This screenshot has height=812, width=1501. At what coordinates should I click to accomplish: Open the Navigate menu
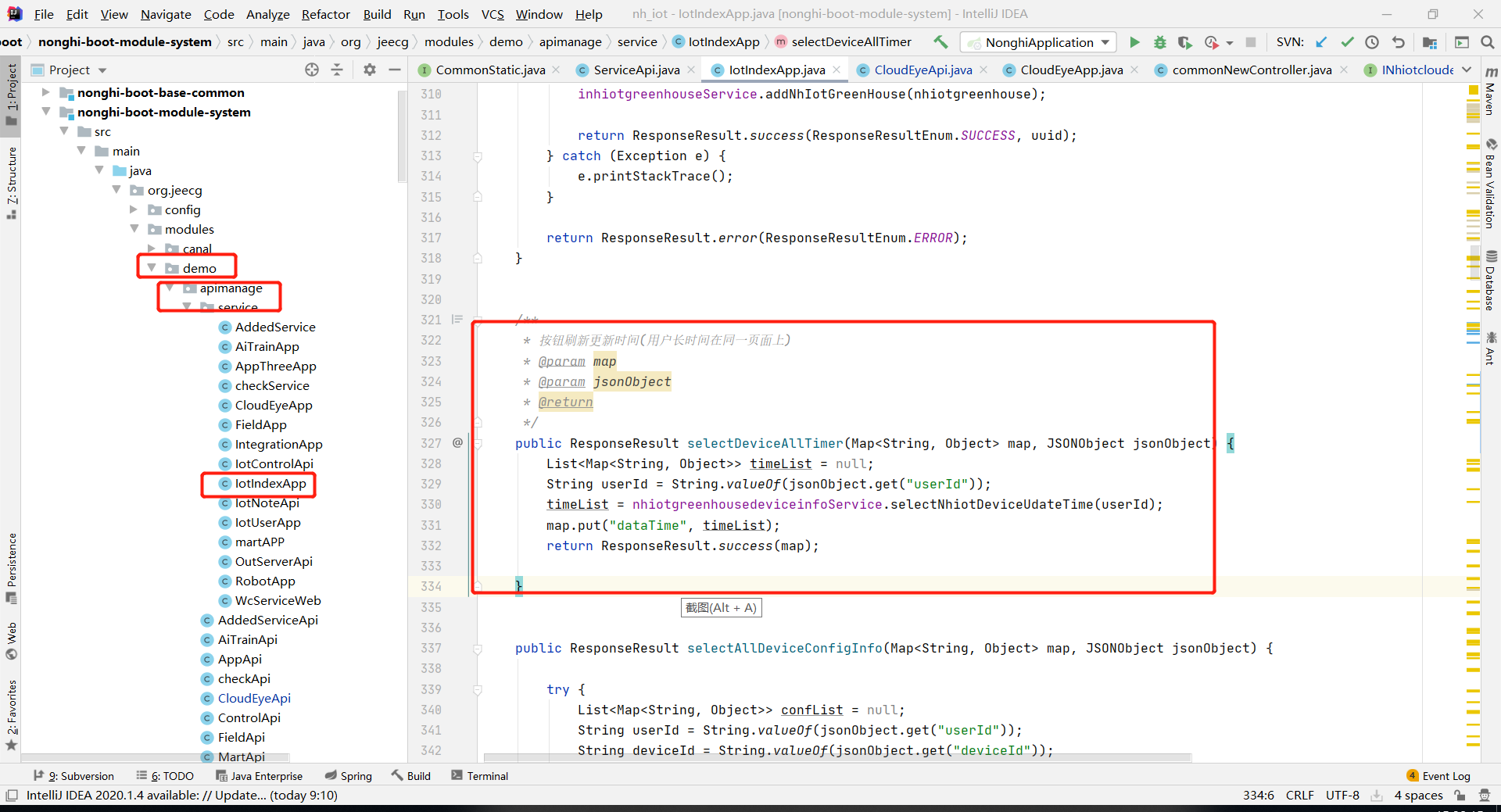point(166,14)
